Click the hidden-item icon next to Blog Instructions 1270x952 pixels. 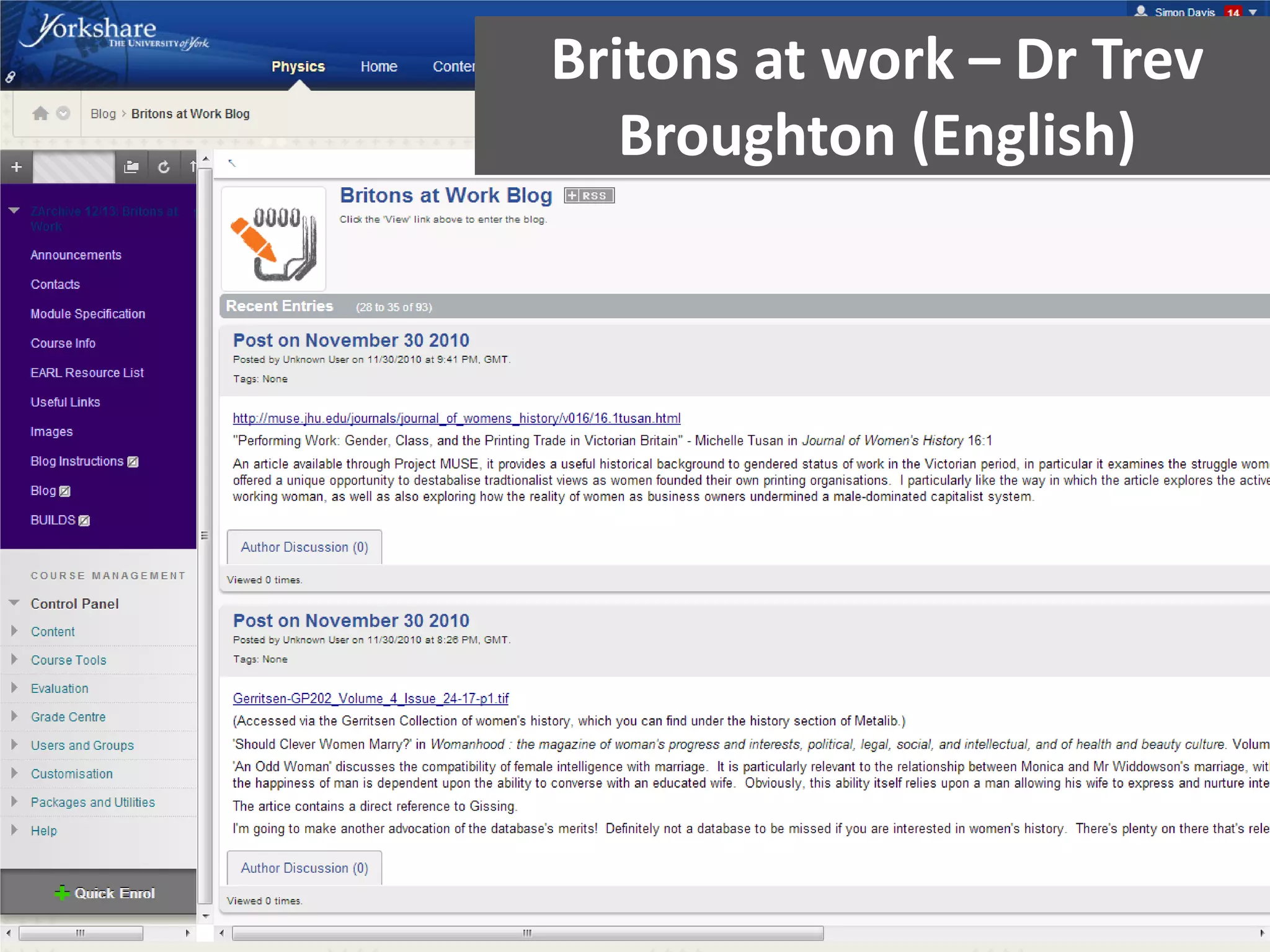133,462
